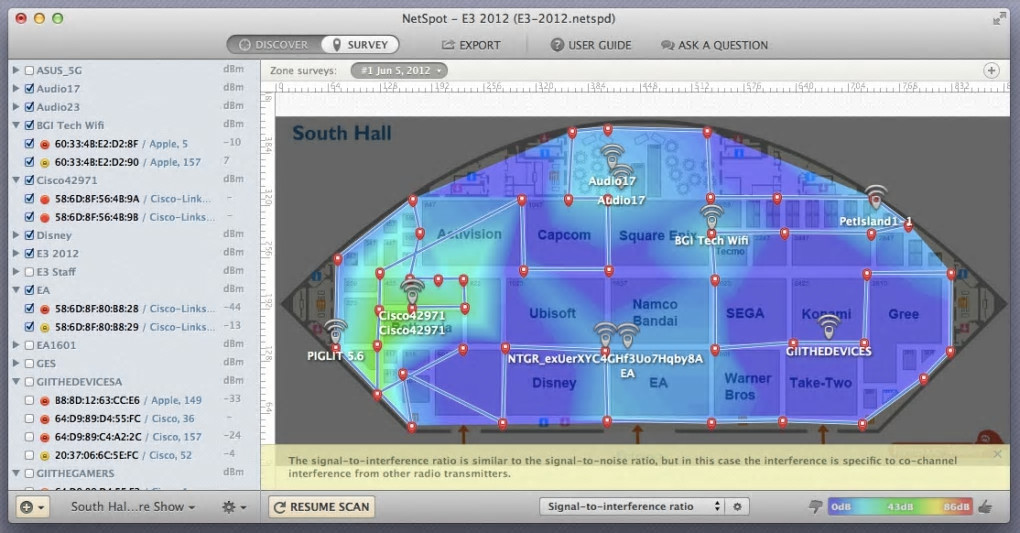Image resolution: width=1020 pixels, height=533 pixels.
Task: Click the yellow status dot of 20:37:06:6C:5E:FC
Action: (x=45, y=456)
